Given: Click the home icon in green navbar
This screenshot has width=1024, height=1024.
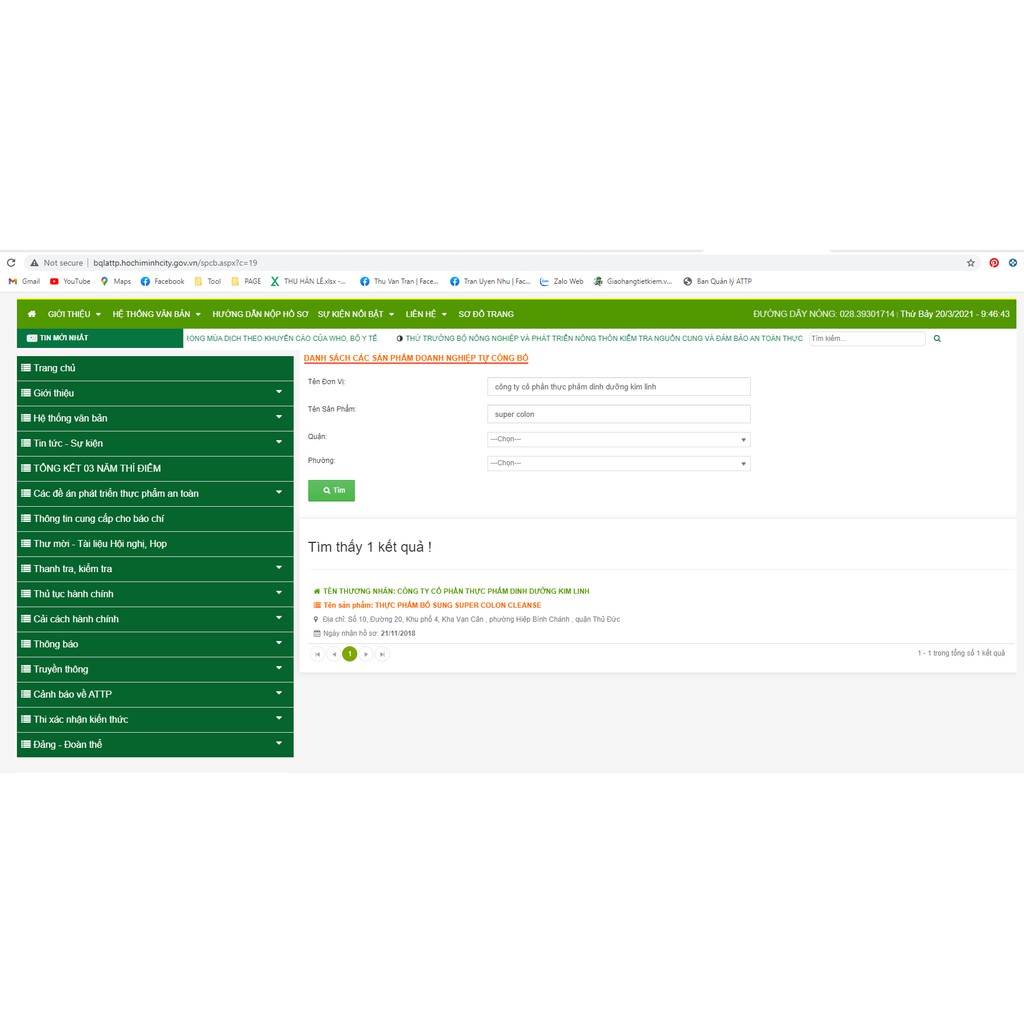Looking at the screenshot, I should (x=32, y=314).
